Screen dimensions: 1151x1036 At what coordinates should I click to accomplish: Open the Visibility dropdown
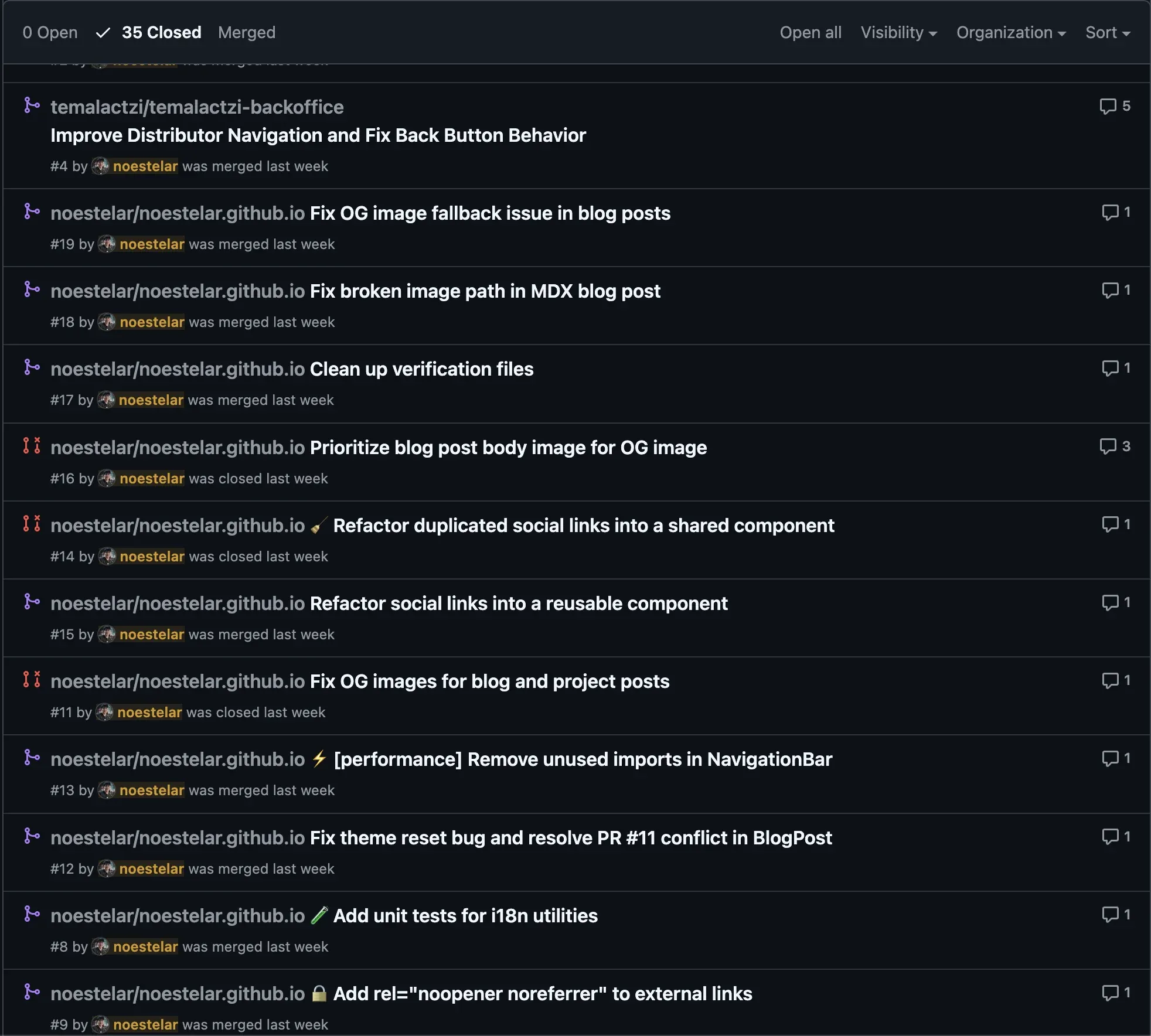(x=898, y=32)
